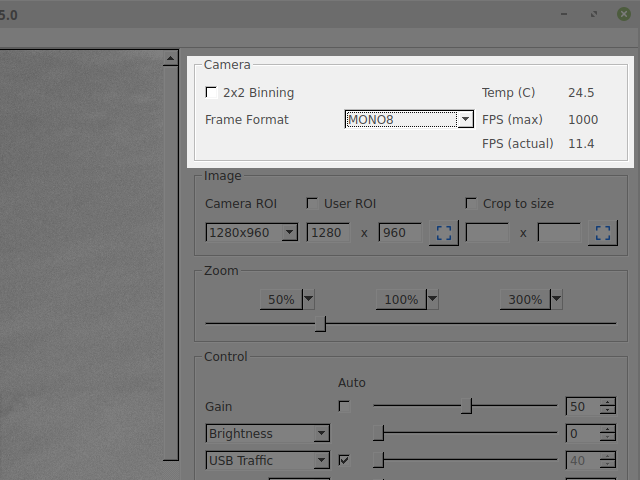The image size is (640, 480).
Task: Click the User ROI width field 1280
Action: click(x=328, y=233)
